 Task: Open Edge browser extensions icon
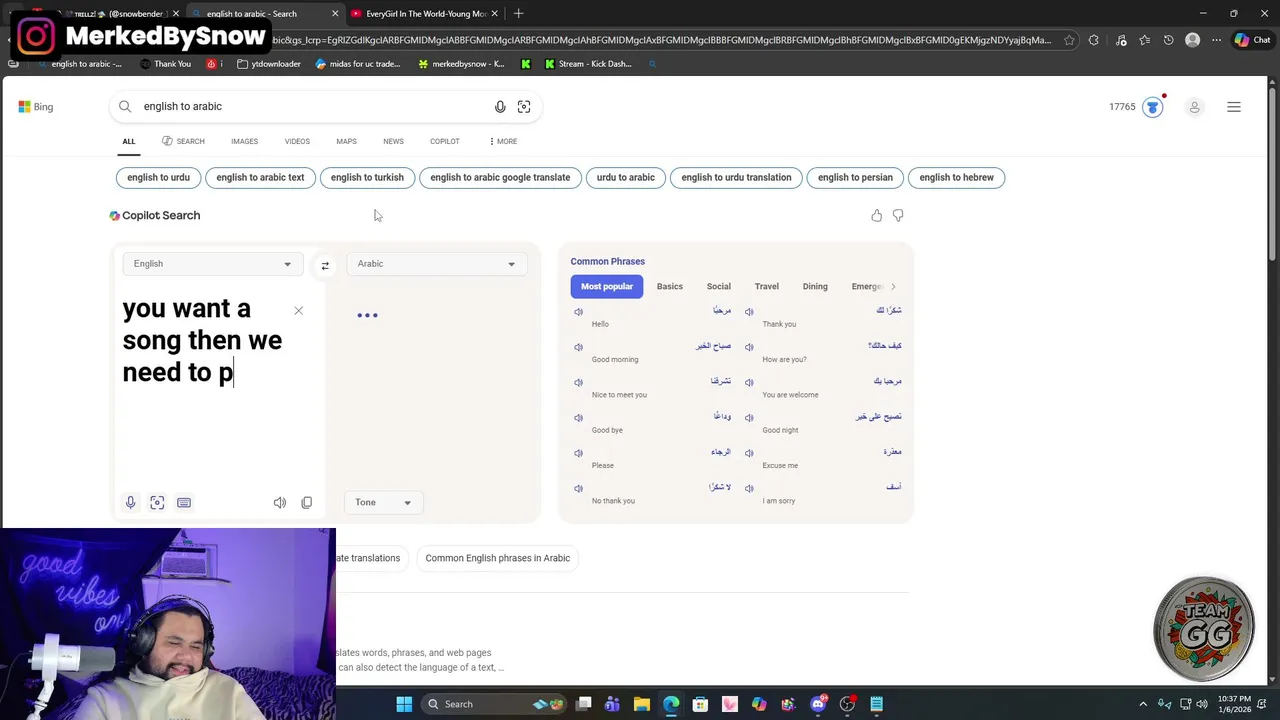(1093, 40)
